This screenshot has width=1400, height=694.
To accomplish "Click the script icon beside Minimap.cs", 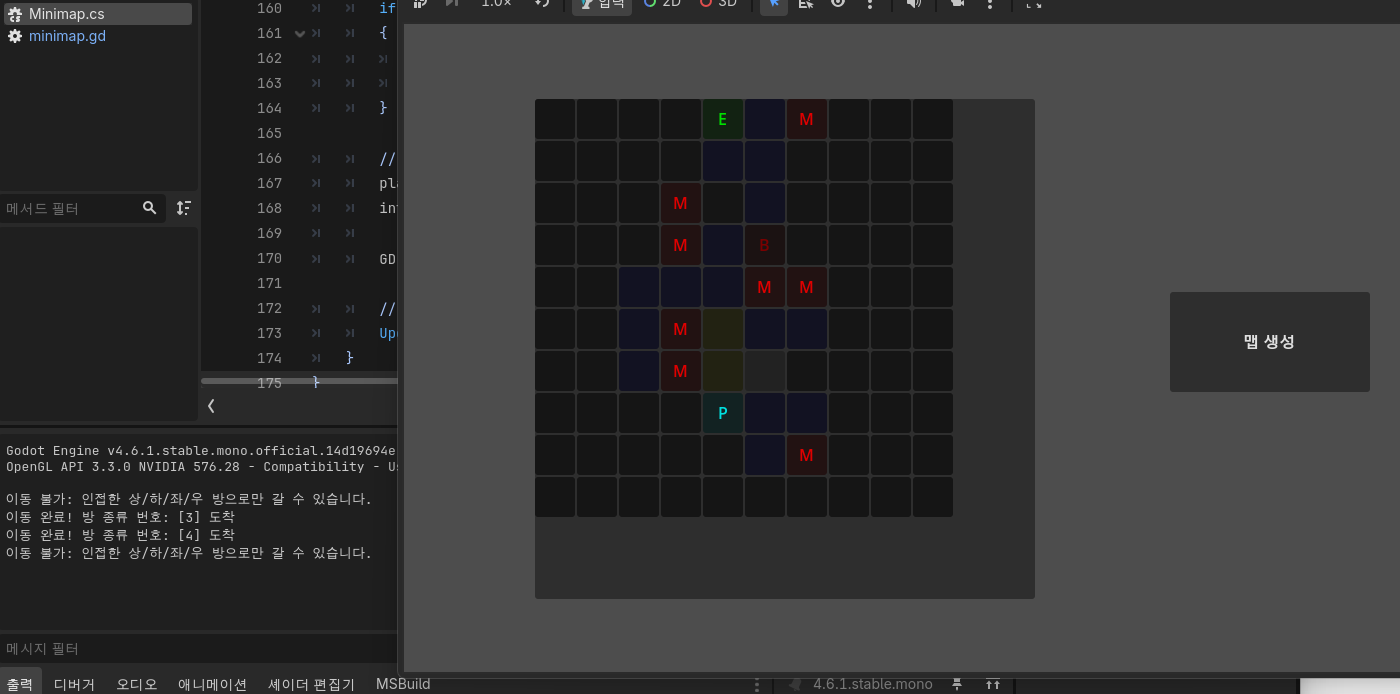I will (x=15, y=14).
